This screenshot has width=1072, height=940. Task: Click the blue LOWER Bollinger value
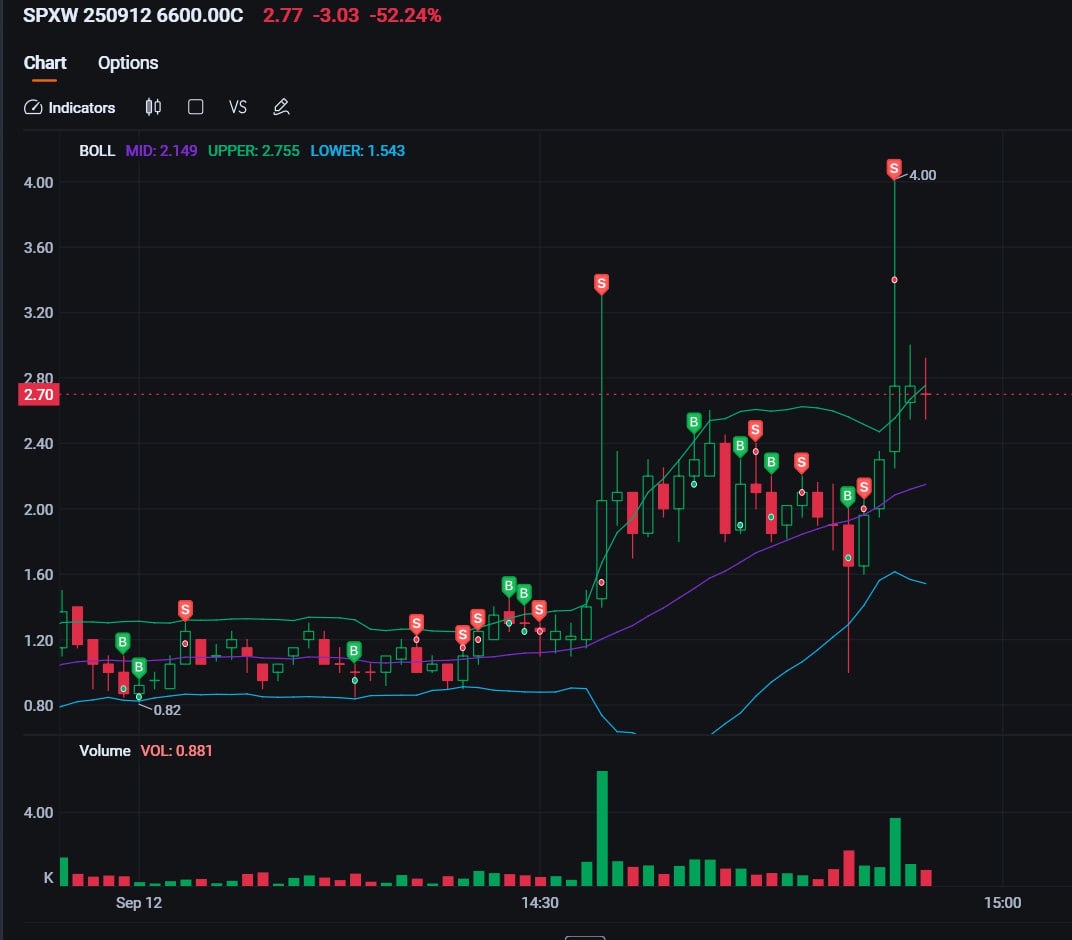pos(357,151)
